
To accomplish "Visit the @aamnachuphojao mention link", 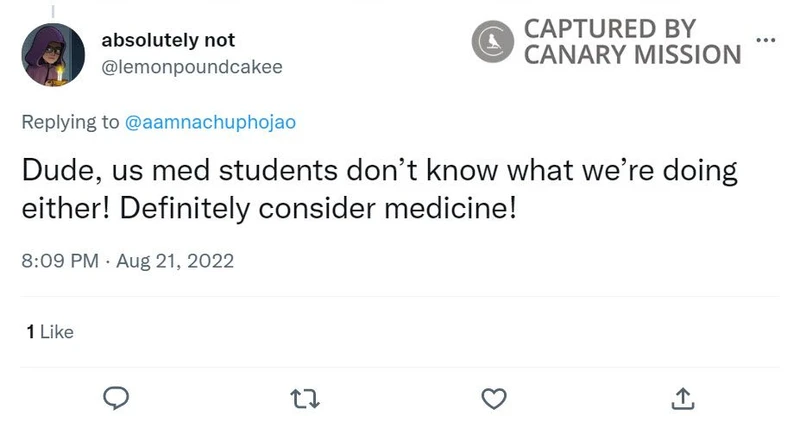I will [x=211, y=123].
